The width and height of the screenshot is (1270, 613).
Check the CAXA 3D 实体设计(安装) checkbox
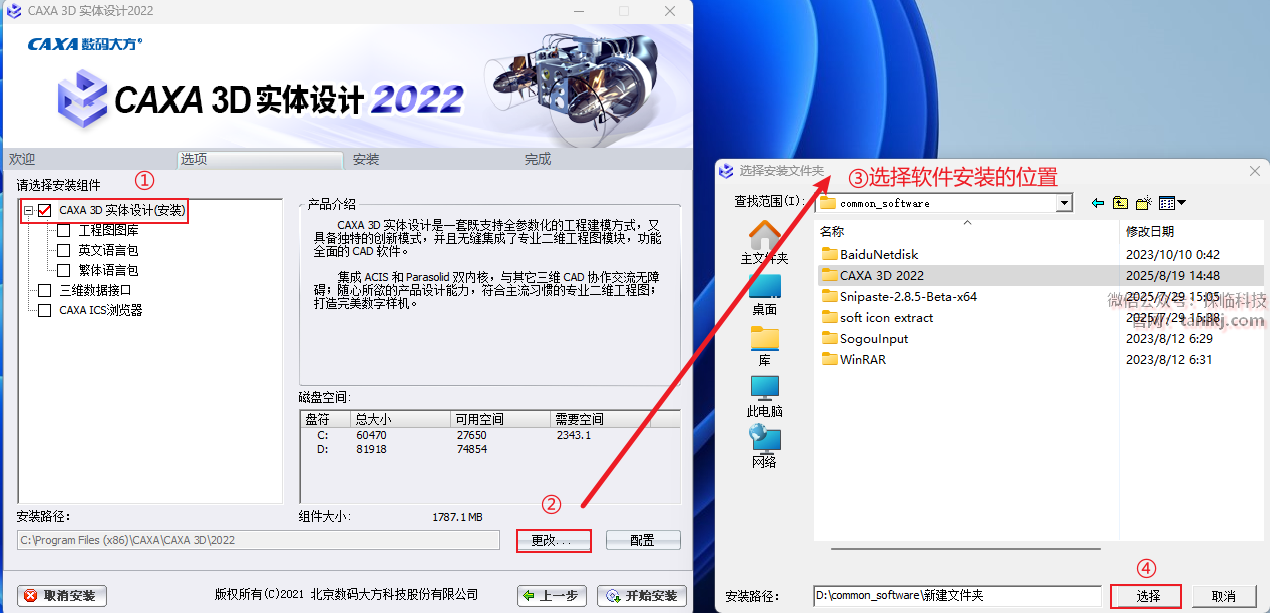point(44,211)
